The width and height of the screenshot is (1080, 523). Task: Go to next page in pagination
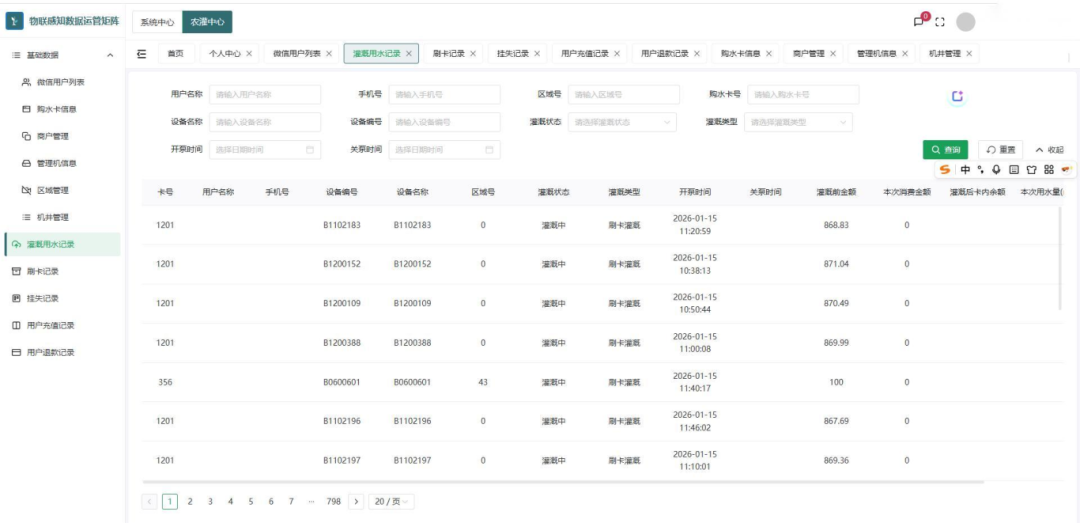356,501
